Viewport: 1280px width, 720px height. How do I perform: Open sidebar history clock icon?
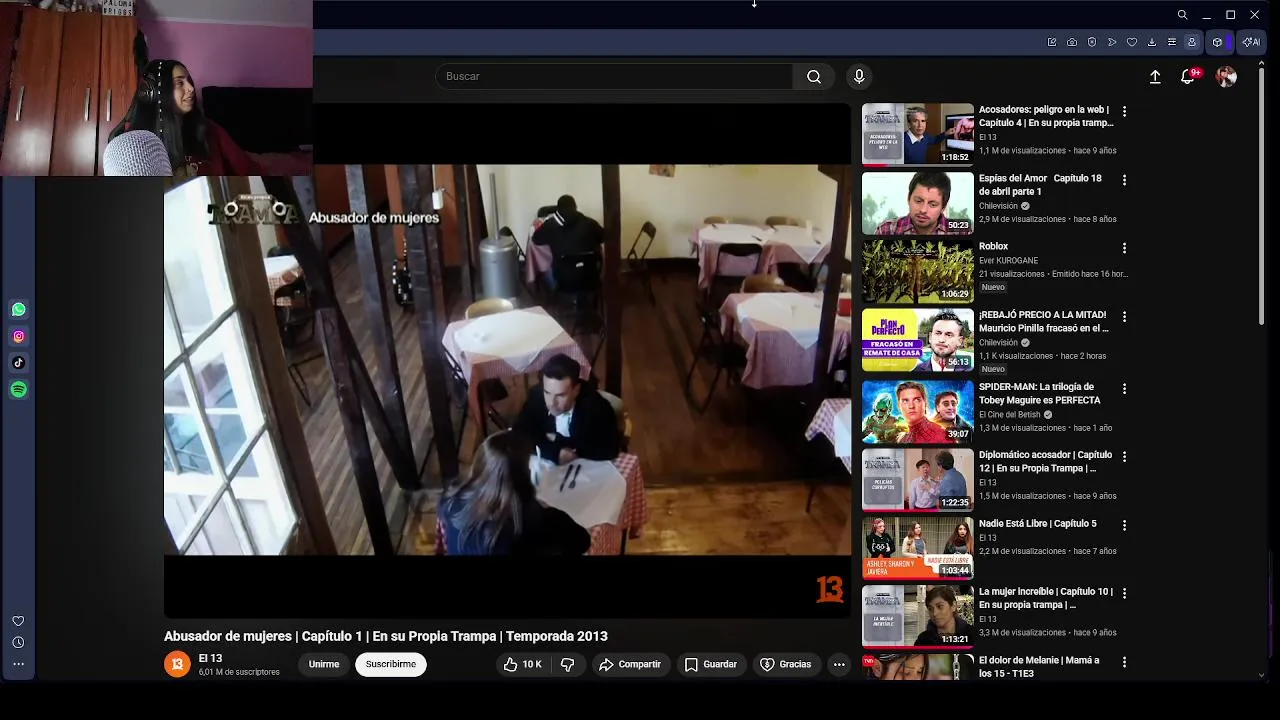pos(18,643)
